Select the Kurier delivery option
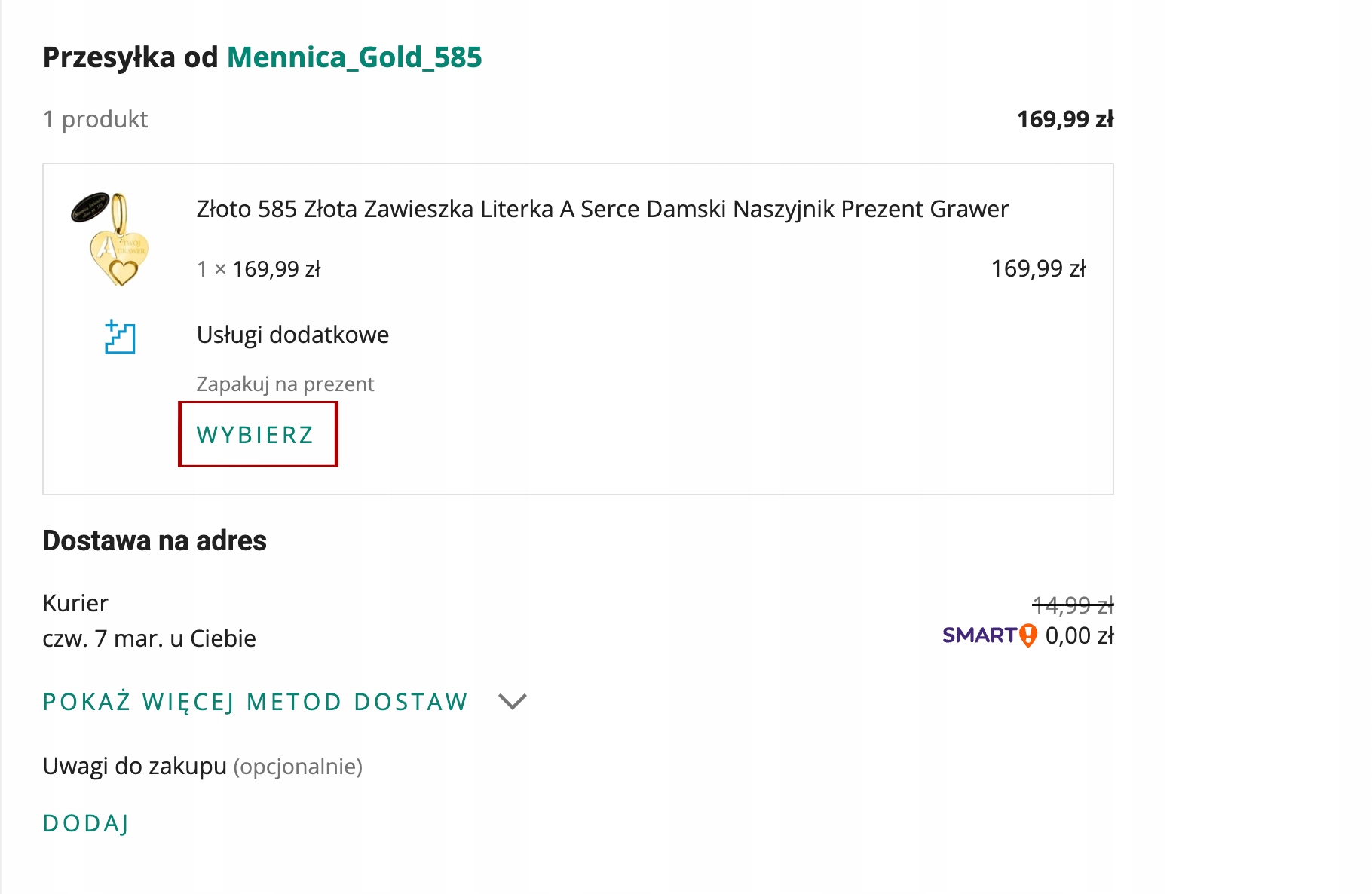This screenshot has height=894, width=1372. 75,603
